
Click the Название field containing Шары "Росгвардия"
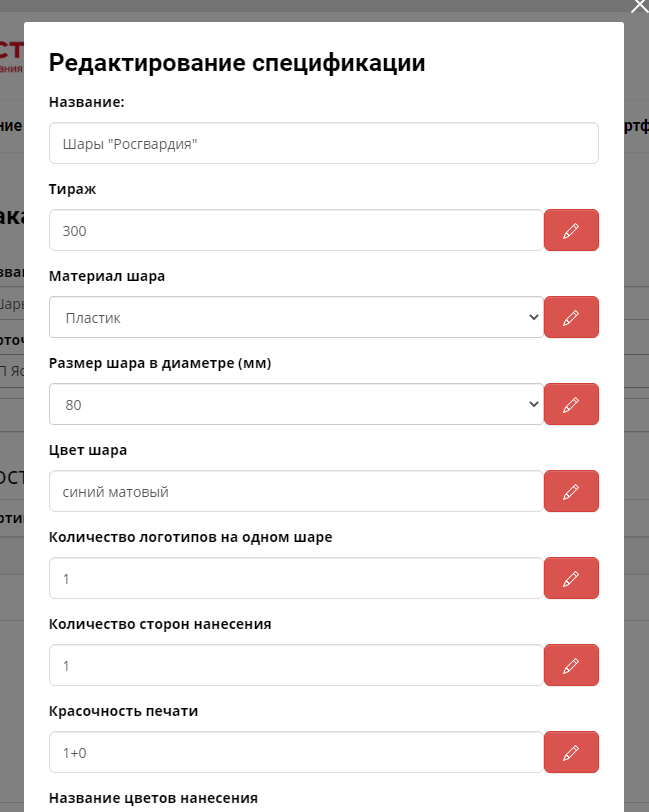[323, 144]
